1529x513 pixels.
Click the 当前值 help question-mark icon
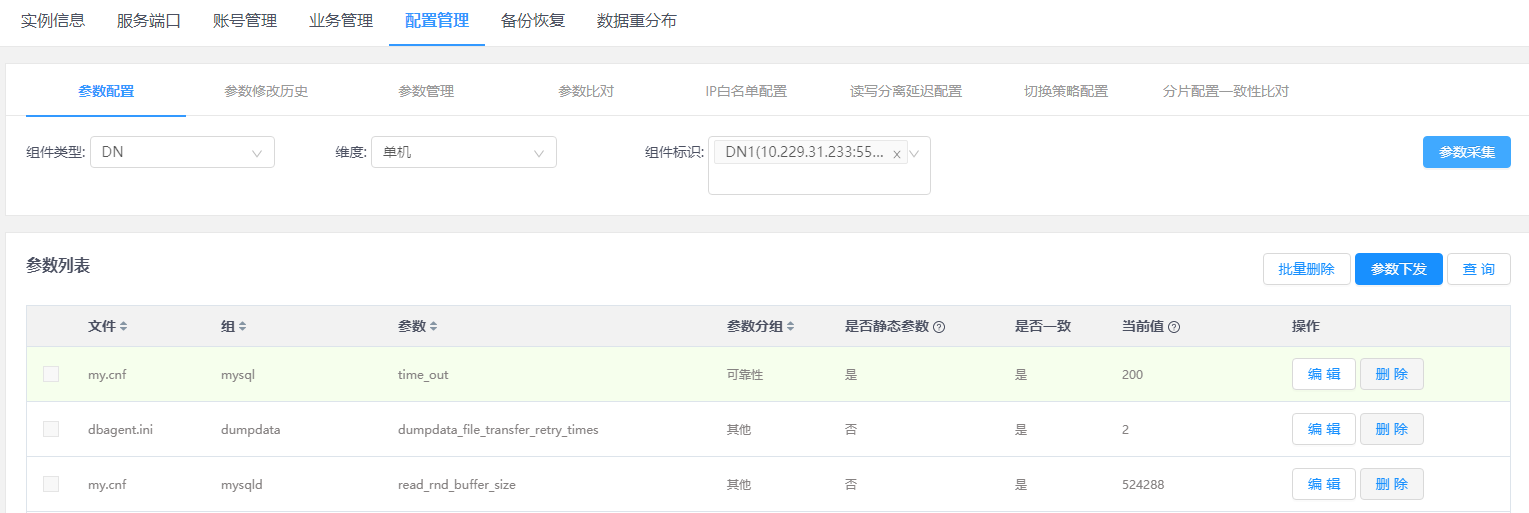point(1174,327)
